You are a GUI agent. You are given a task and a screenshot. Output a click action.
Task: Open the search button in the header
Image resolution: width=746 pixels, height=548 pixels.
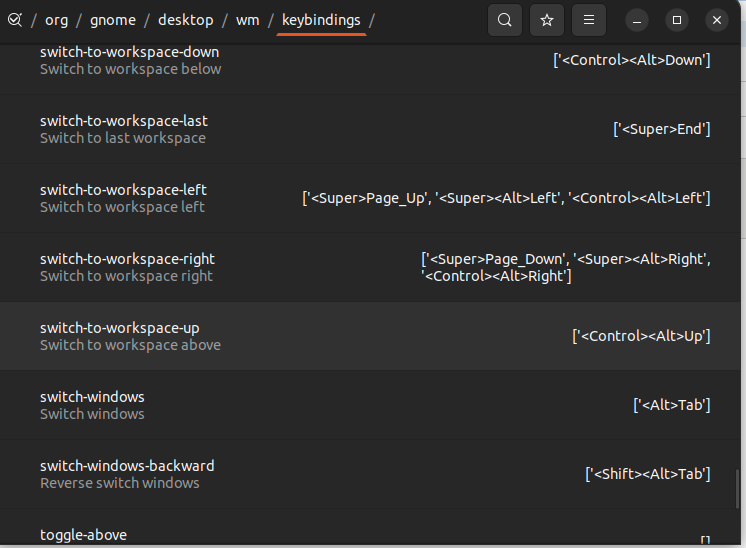pos(505,20)
